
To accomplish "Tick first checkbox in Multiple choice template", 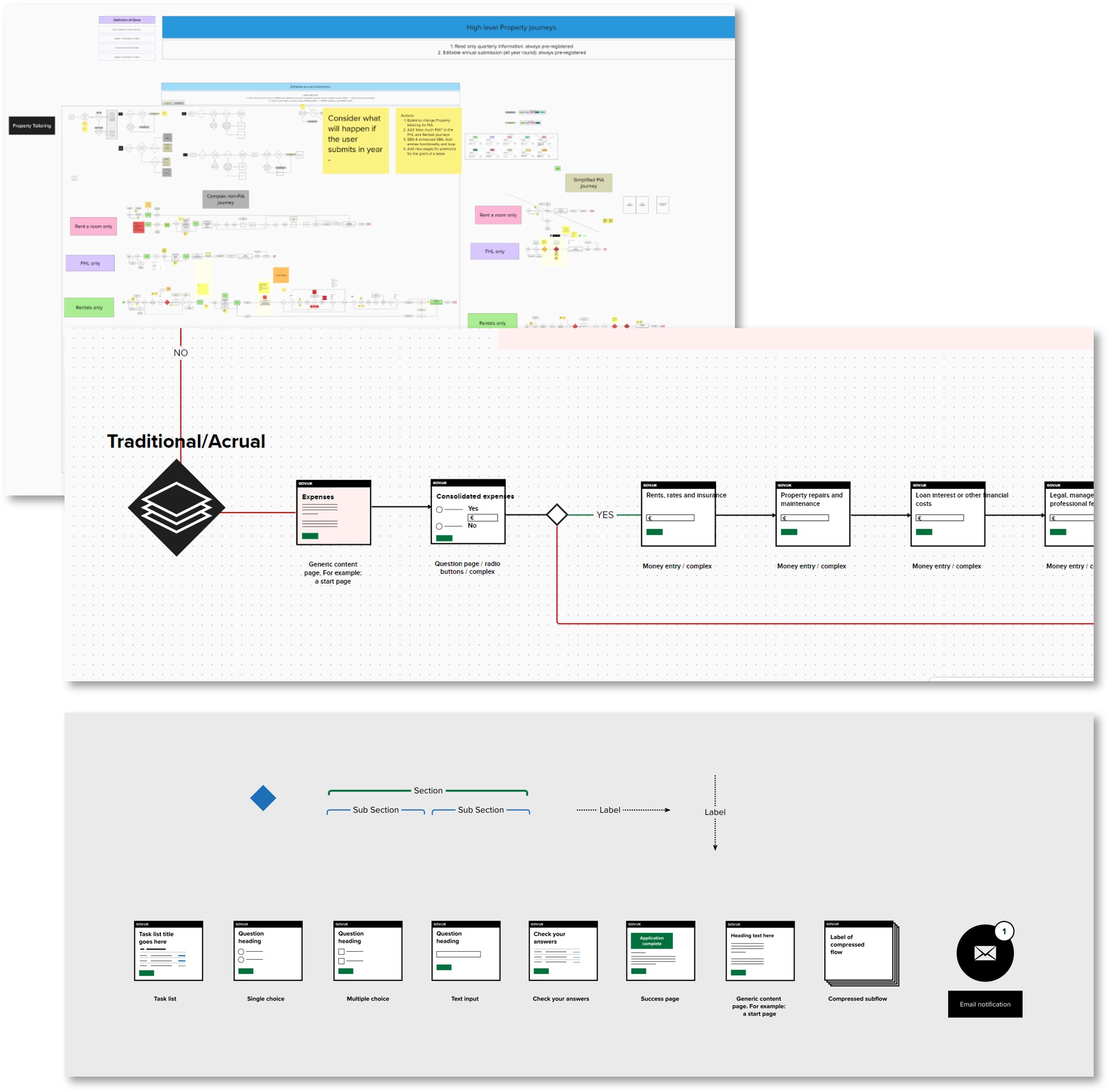I will pos(341,952).
